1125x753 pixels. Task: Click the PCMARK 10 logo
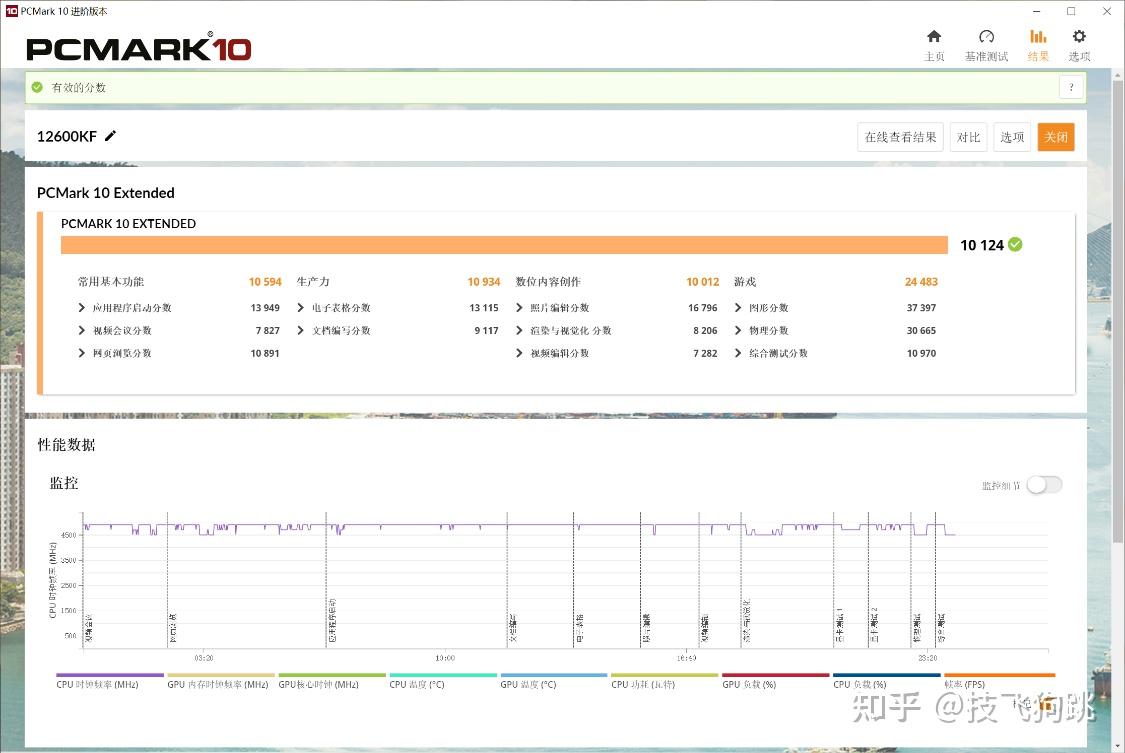pyautogui.click(x=138, y=48)
